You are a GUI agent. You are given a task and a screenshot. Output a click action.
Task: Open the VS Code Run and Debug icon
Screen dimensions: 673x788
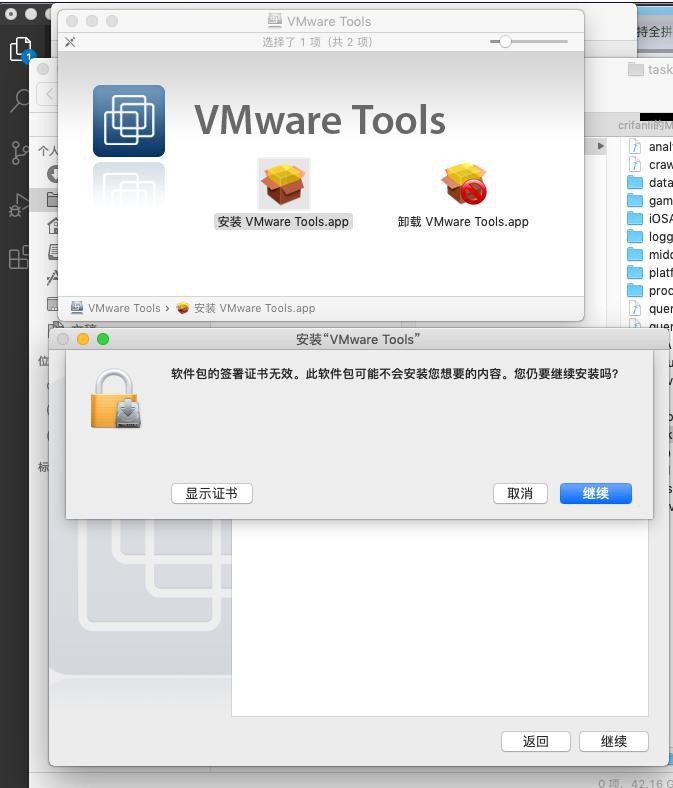(18, 205)
